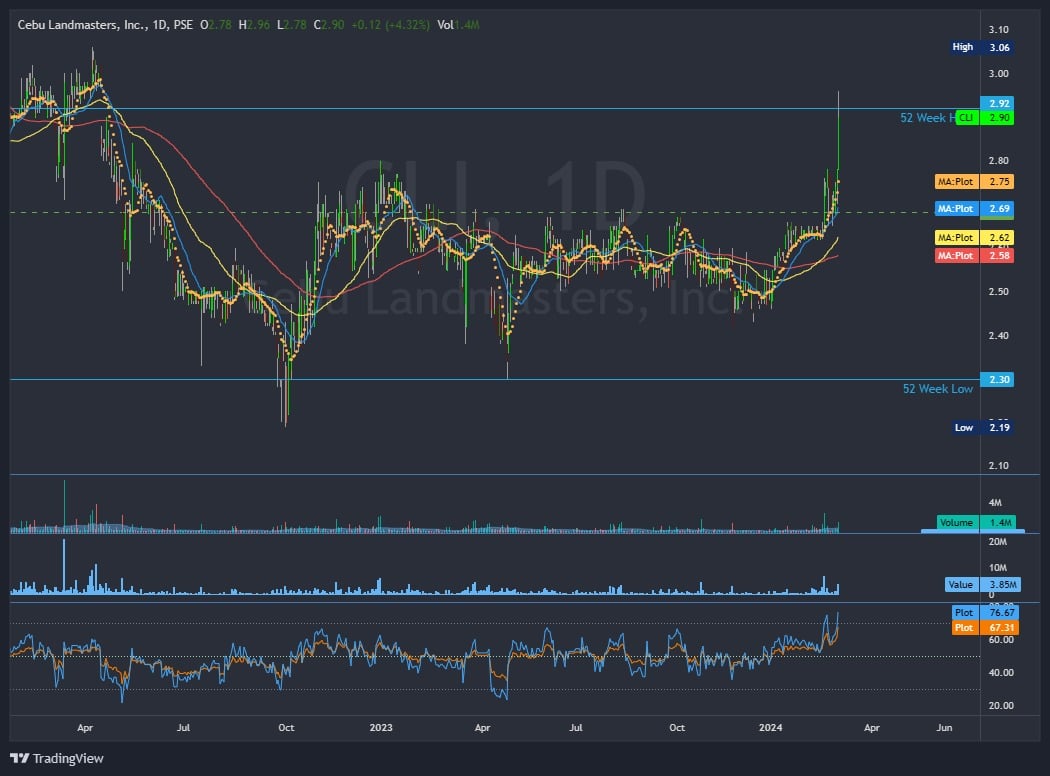This screenshot has height=776, width=1050.
Task: Click the 2023 label on time axis
Action: coord(383,728)
